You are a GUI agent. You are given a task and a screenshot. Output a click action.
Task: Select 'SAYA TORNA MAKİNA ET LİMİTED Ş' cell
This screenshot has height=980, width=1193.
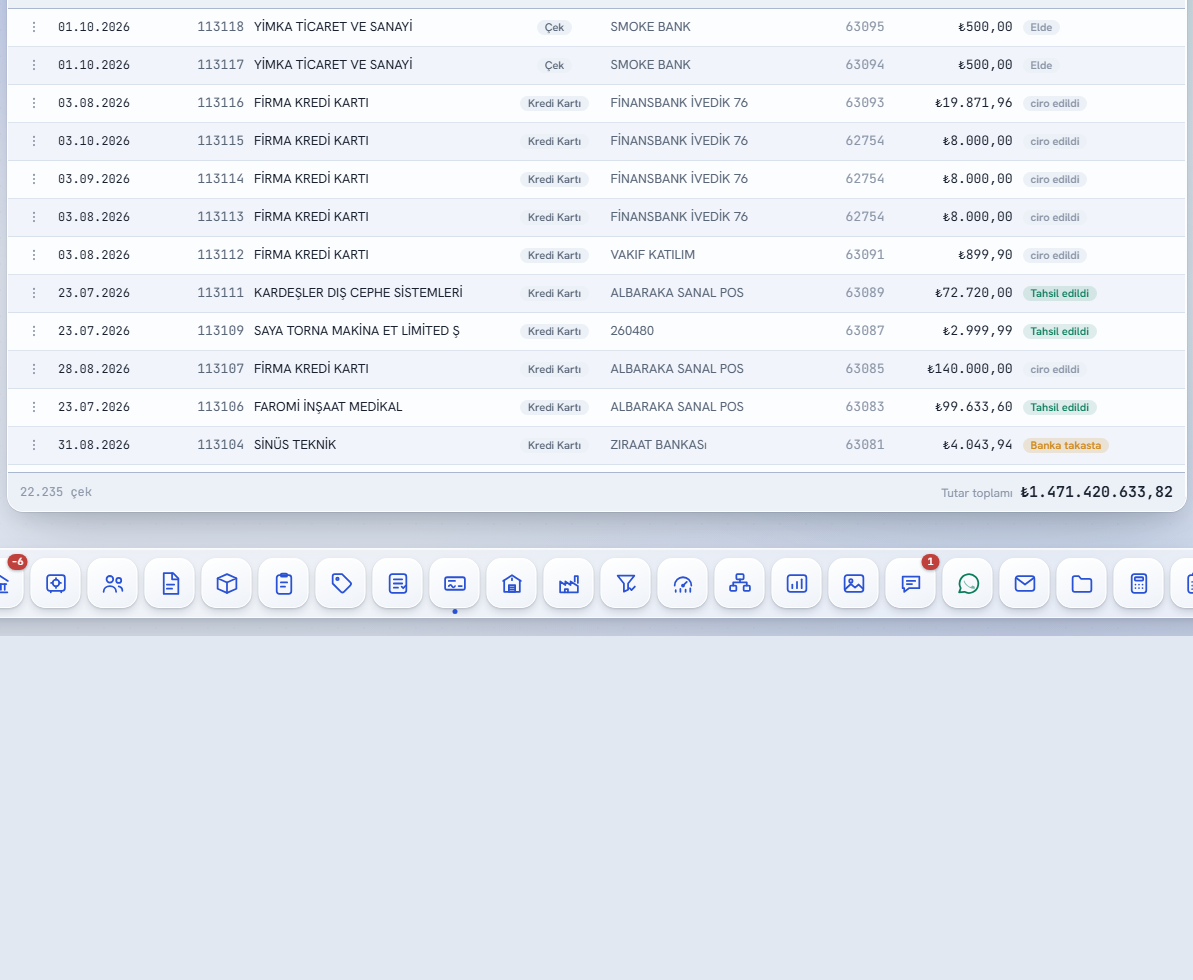click(x=357, y=331)
